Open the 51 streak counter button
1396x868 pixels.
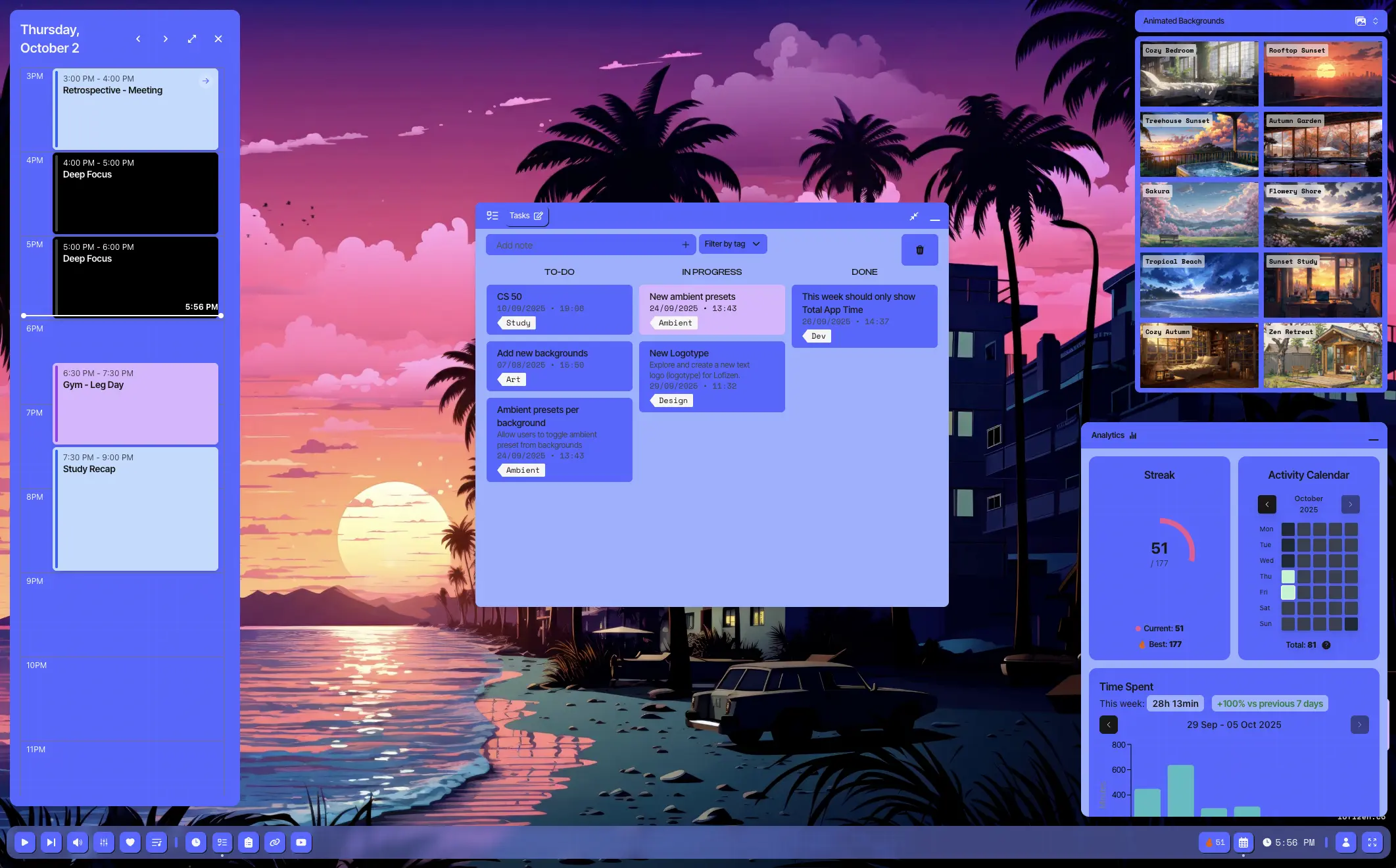(1215, 842)
